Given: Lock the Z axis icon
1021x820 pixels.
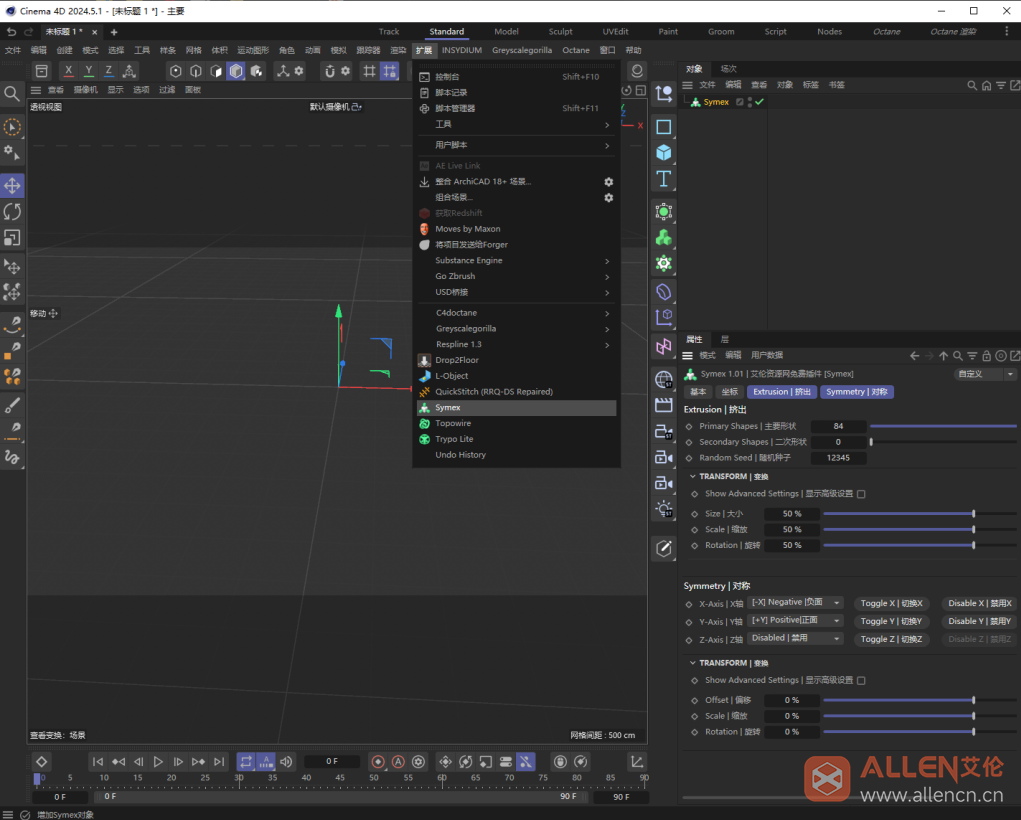Looking at the screenshot, I should [109, 71].
